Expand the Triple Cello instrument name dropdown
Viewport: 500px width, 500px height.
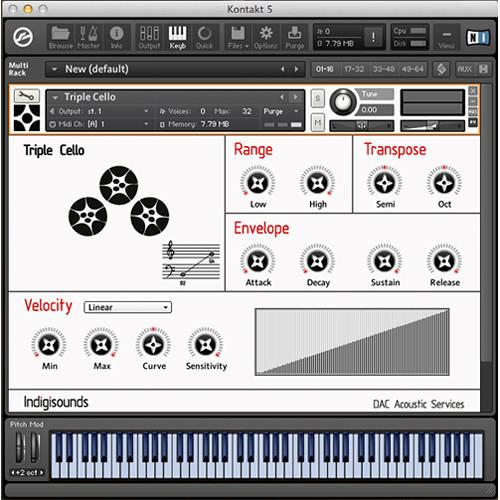[55, 97]
